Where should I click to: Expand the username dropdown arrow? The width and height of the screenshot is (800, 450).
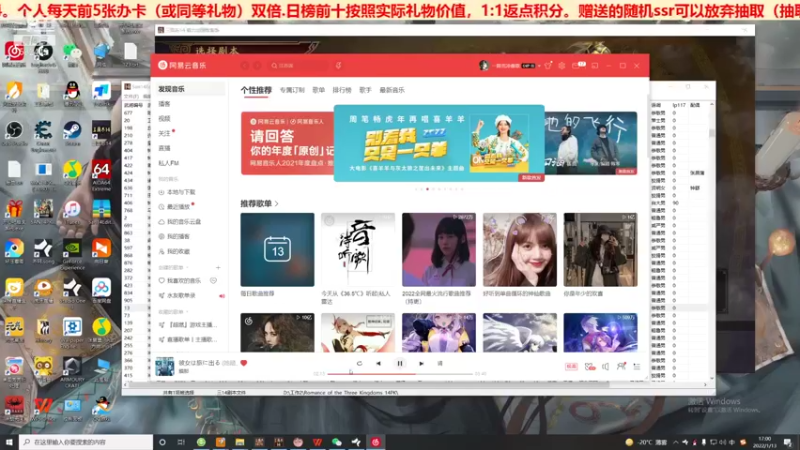click(539, 66)
